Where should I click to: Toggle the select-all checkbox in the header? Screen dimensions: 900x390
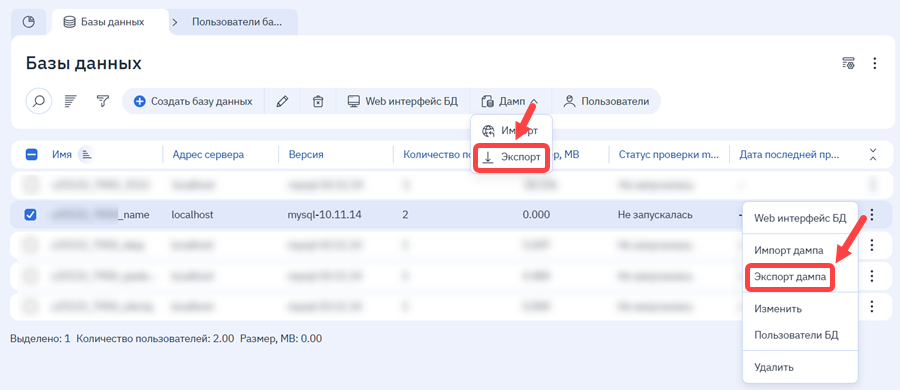(31, 155)
